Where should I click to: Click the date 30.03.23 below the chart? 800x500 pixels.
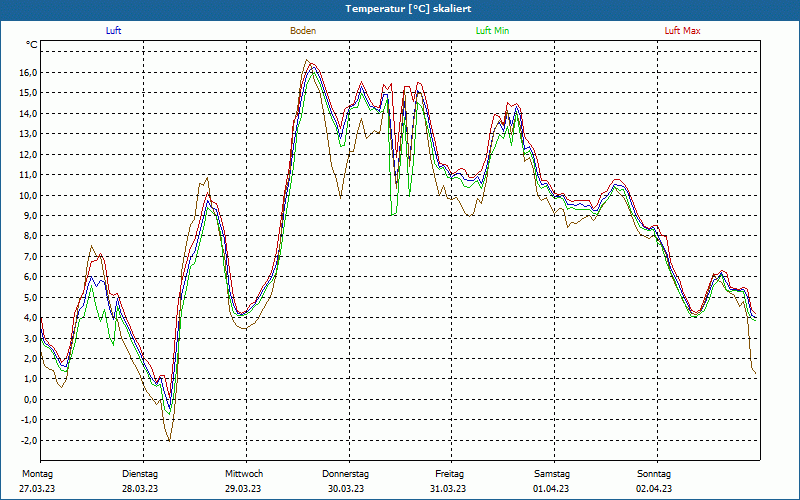[x=346, y=489]
